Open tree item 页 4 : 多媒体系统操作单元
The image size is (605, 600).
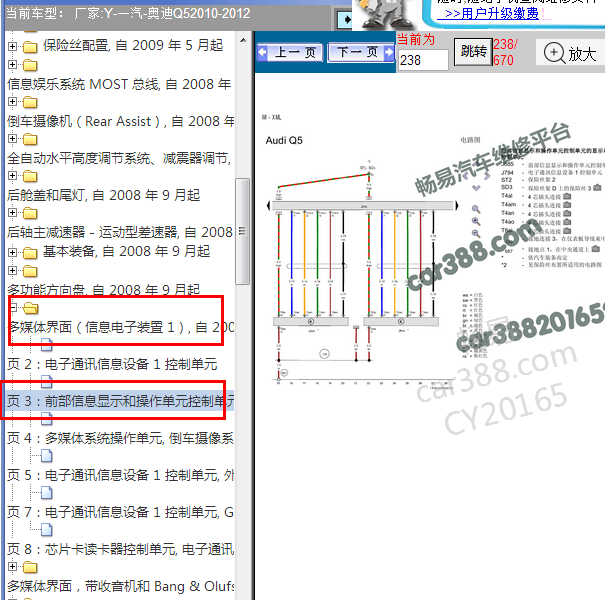coord(120,438)
